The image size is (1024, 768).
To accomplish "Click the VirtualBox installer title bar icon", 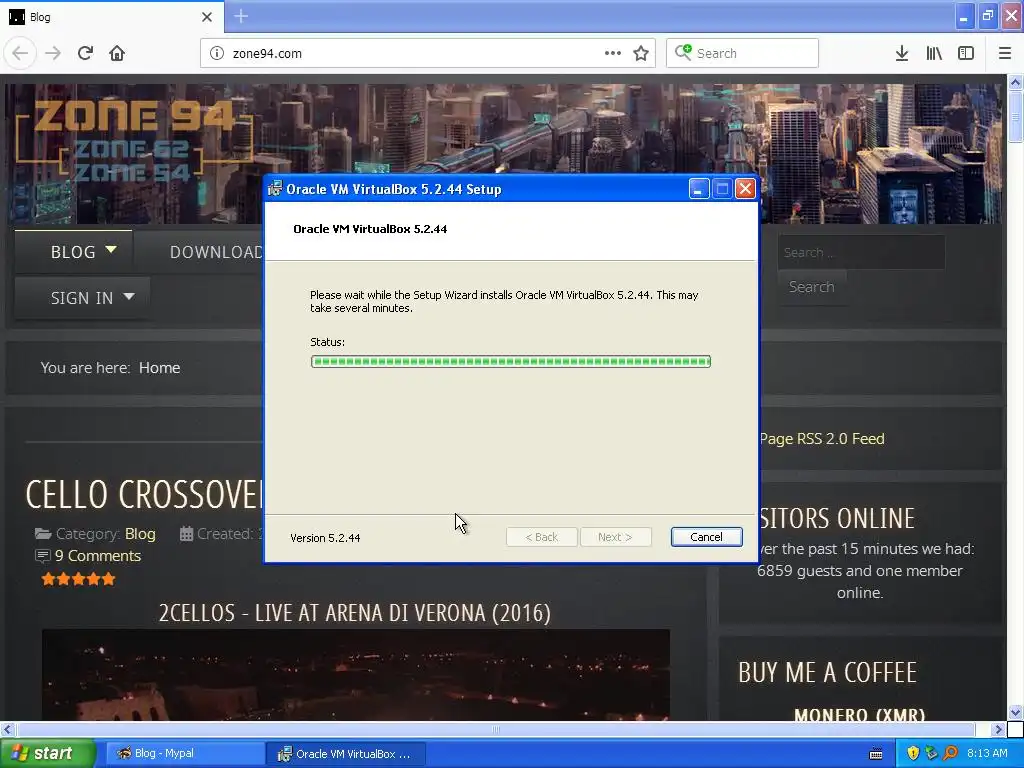I will click(275, 189).
